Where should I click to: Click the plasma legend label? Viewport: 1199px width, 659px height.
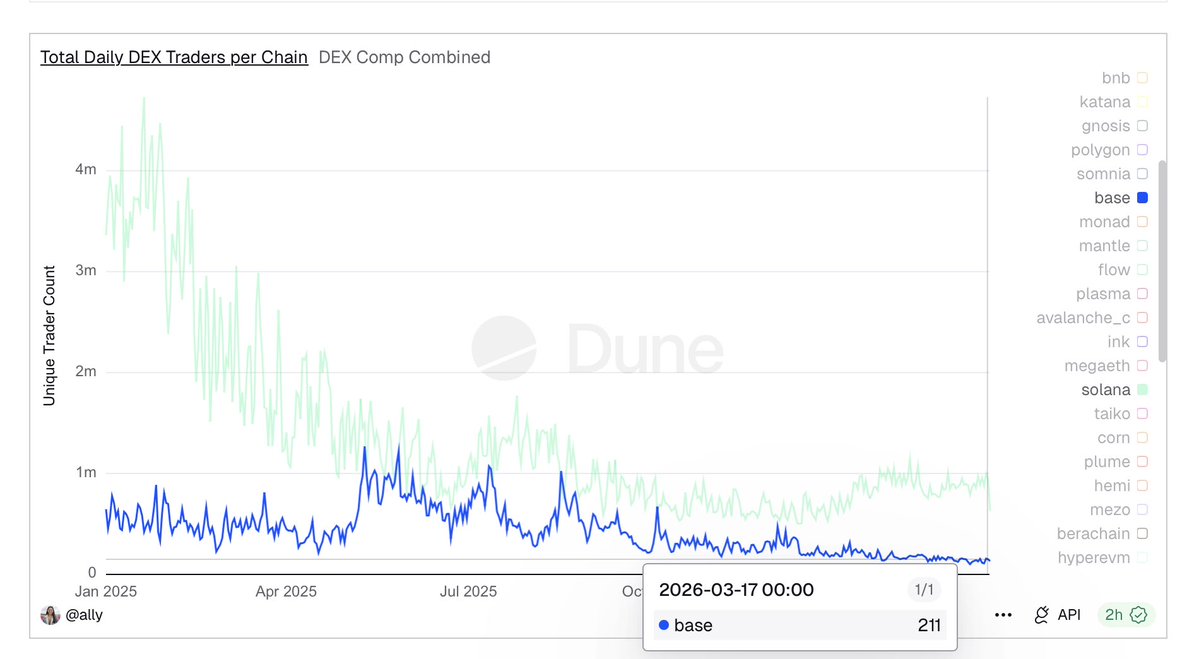point(1103,294)
